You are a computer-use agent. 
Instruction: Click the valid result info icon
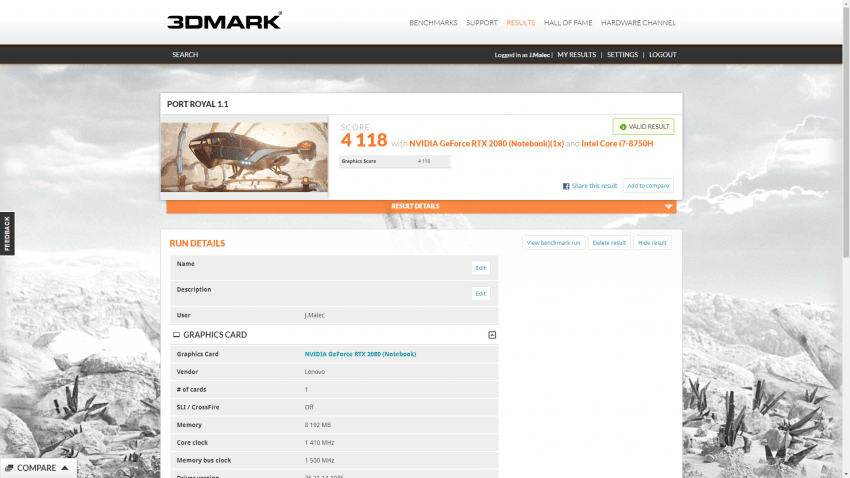click(623, 127)
